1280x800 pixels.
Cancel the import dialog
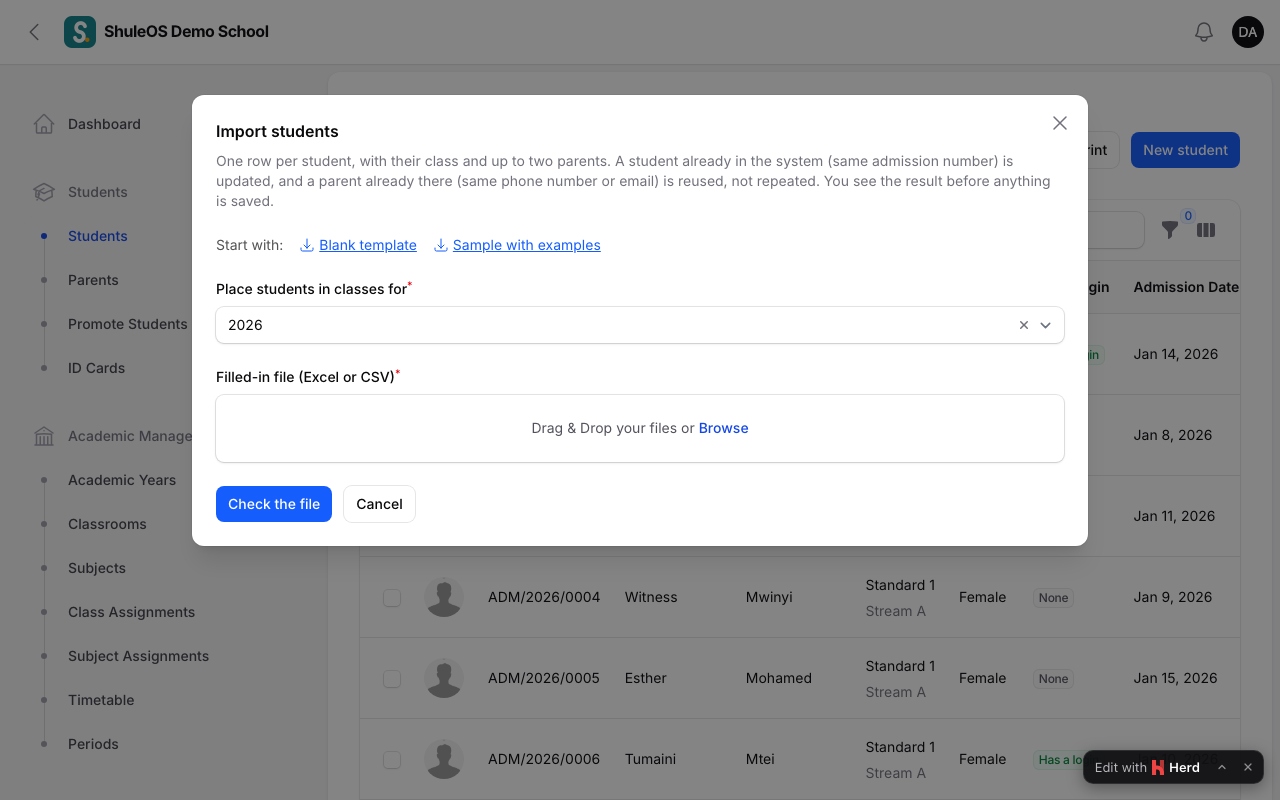[x=379, y=504]
